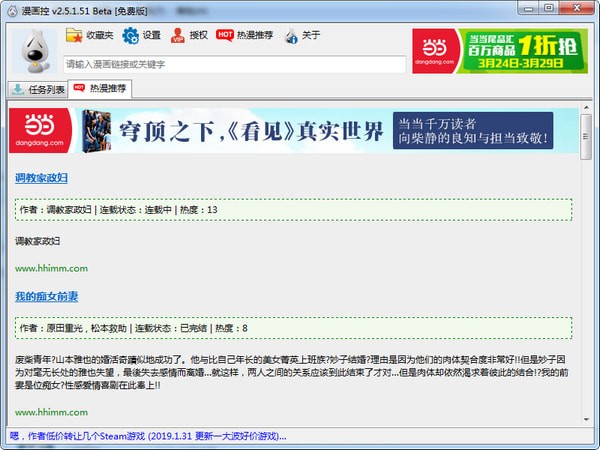Open the 收藏夹 favorites toolbar icon
The width and height of the screenshot is (600, 450).
pos(75,36)
